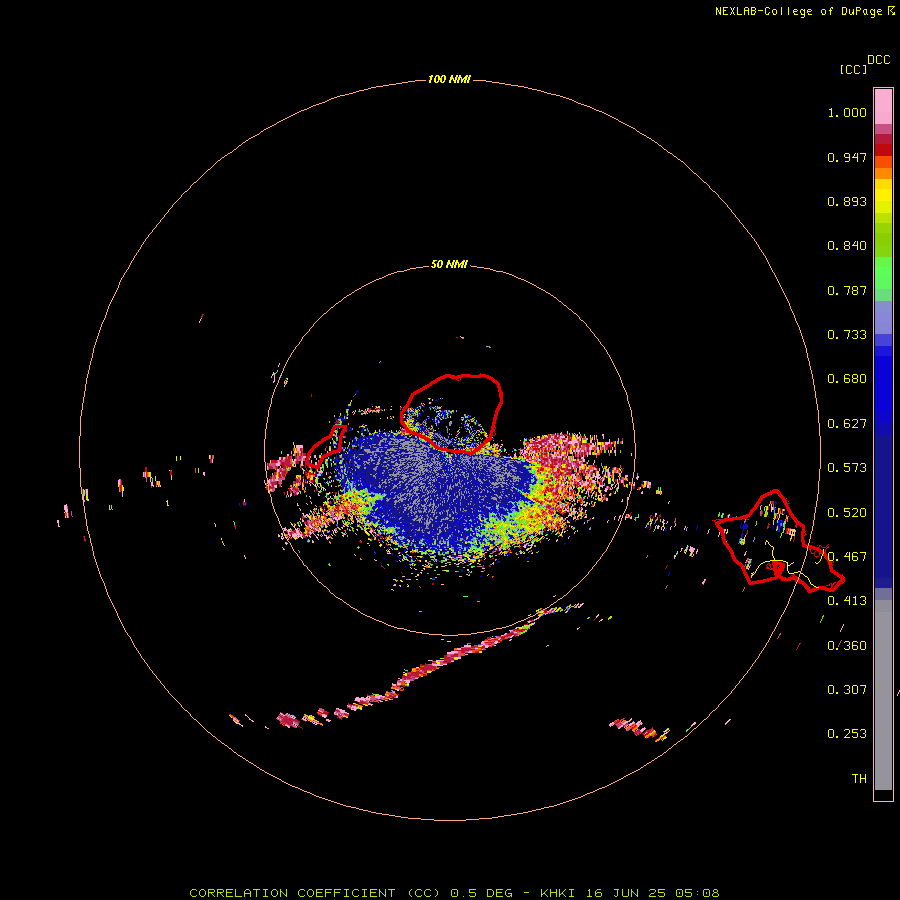Click the NEXLAB-College of DuPage credit text

[x=798, y=11]
